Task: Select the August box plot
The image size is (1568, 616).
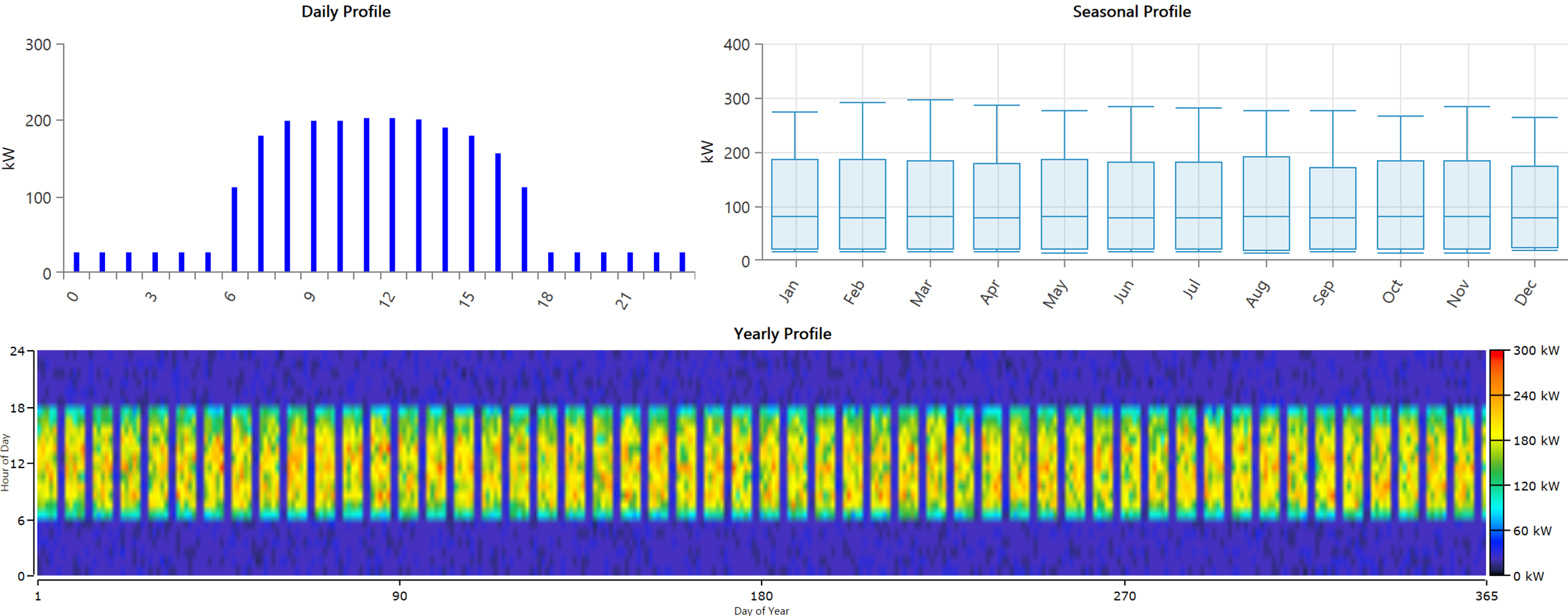Action: 1266,204
